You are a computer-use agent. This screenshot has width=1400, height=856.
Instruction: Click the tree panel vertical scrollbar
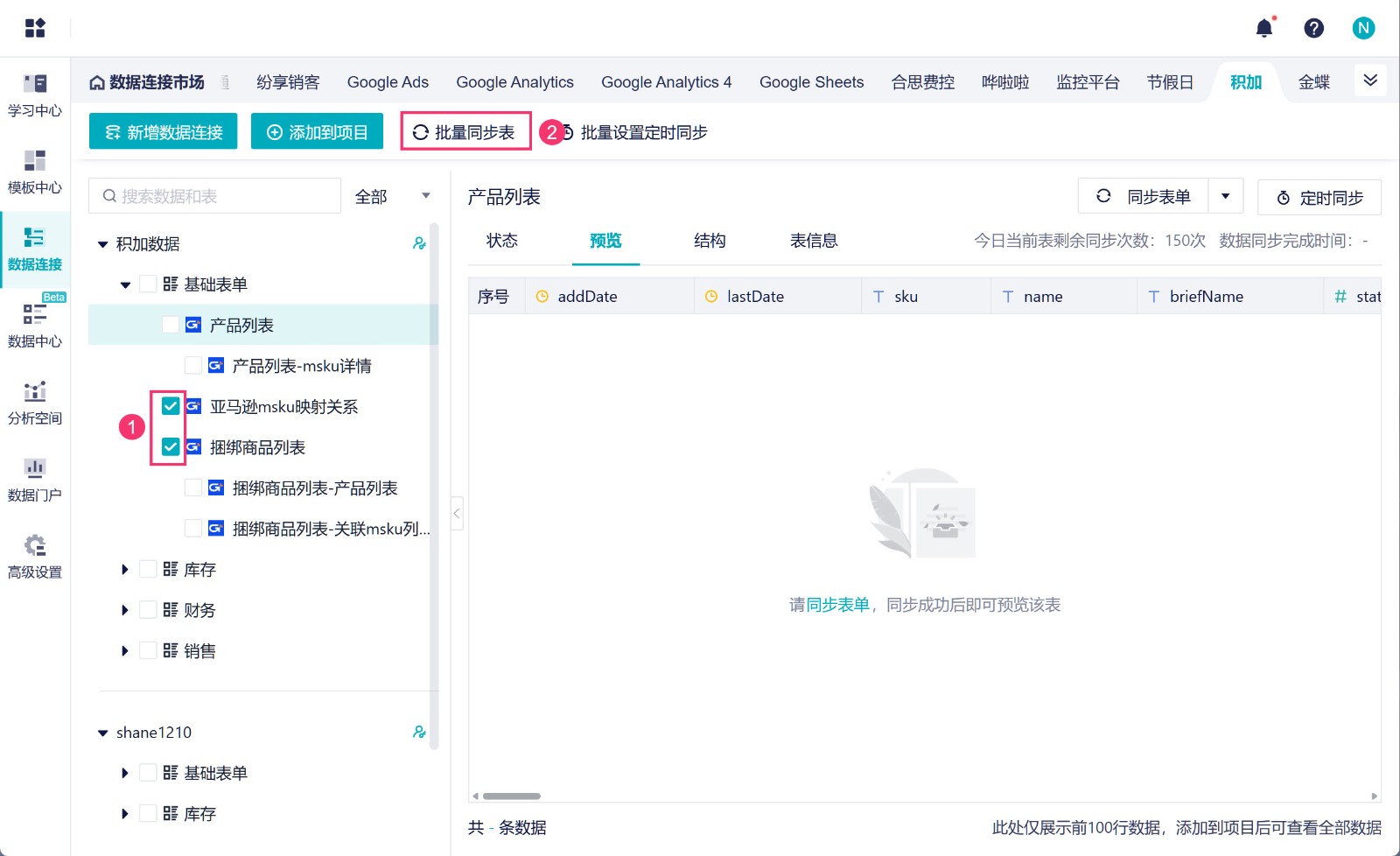pos(434,486)
